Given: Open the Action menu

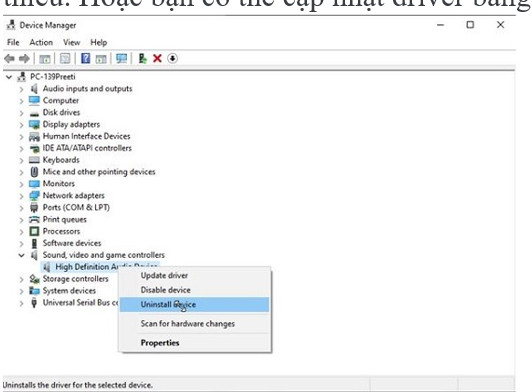Looking at the screenshot, I should (x=41, y=42).
